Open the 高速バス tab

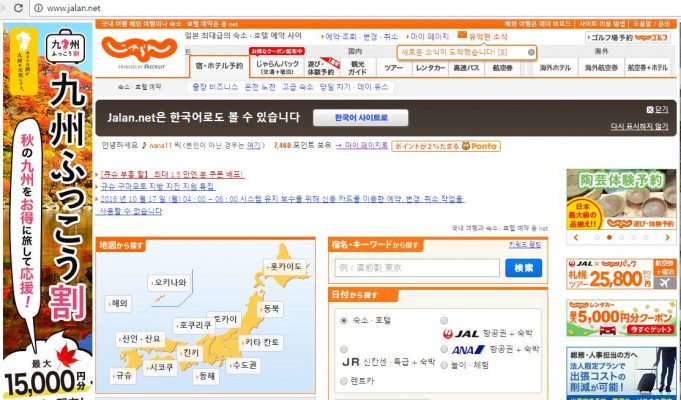pos(466,67)
